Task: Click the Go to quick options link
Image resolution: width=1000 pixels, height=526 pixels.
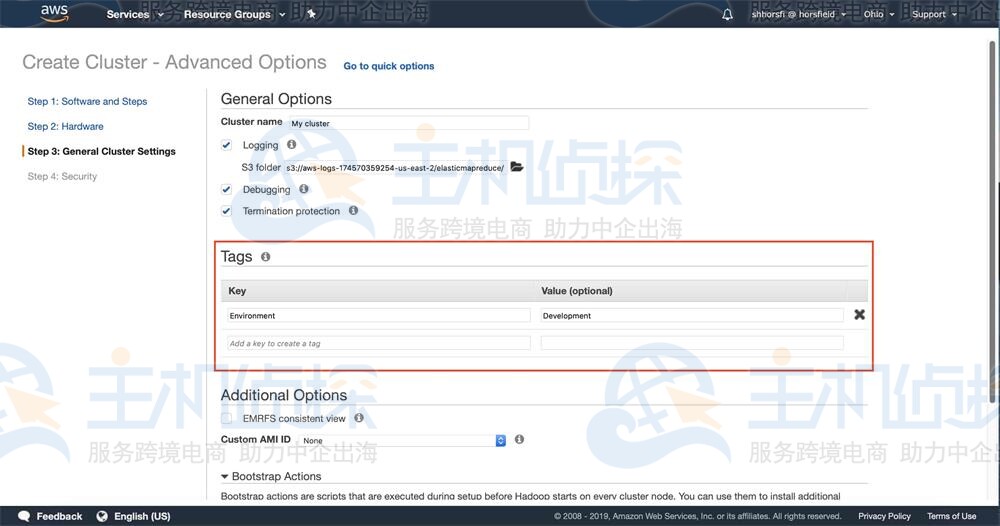Action: (x=388, y=66)
